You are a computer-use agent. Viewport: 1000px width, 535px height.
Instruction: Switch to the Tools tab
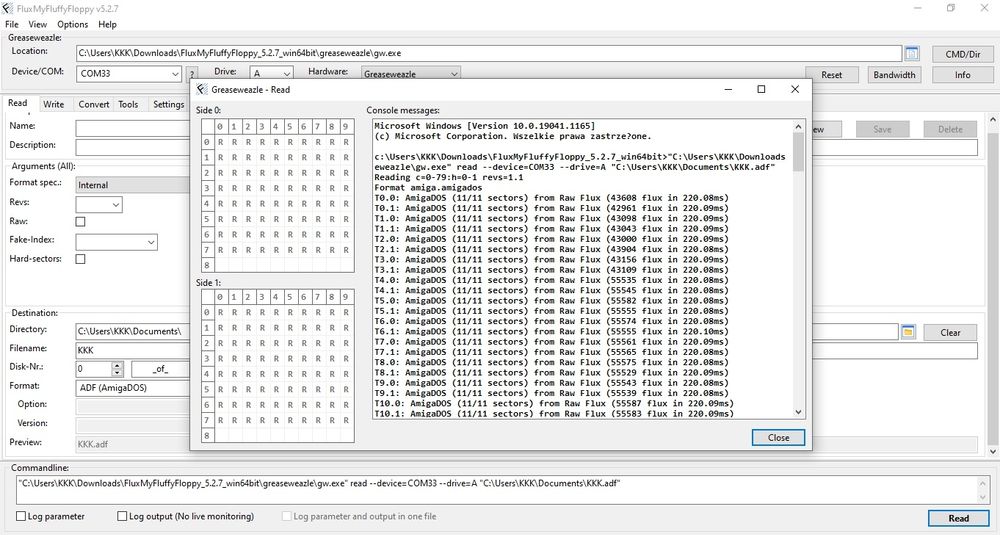tap(128, 104)
